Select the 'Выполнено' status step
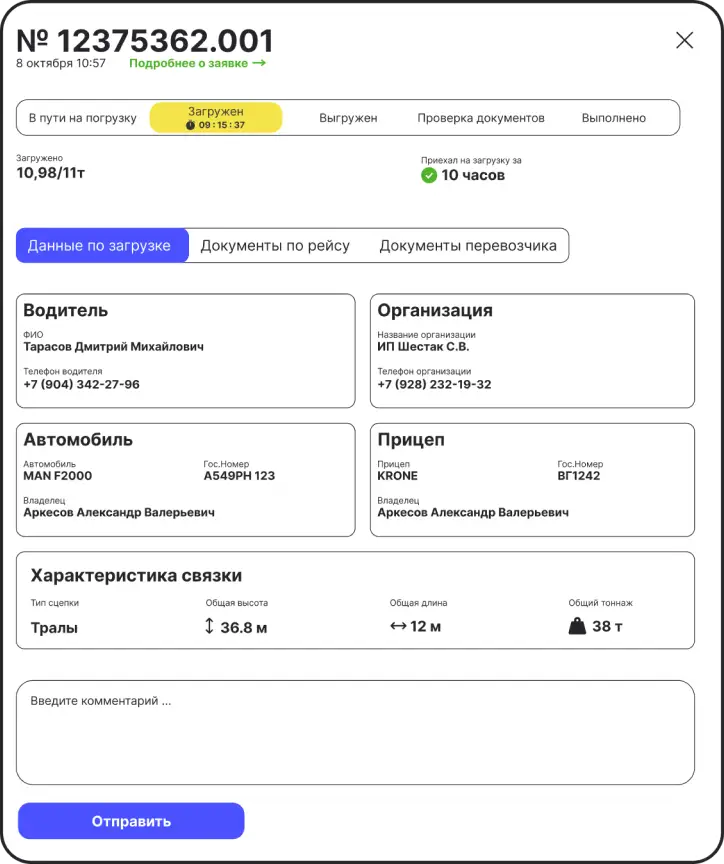Screen dimensions: 724x864 (613, 118)
